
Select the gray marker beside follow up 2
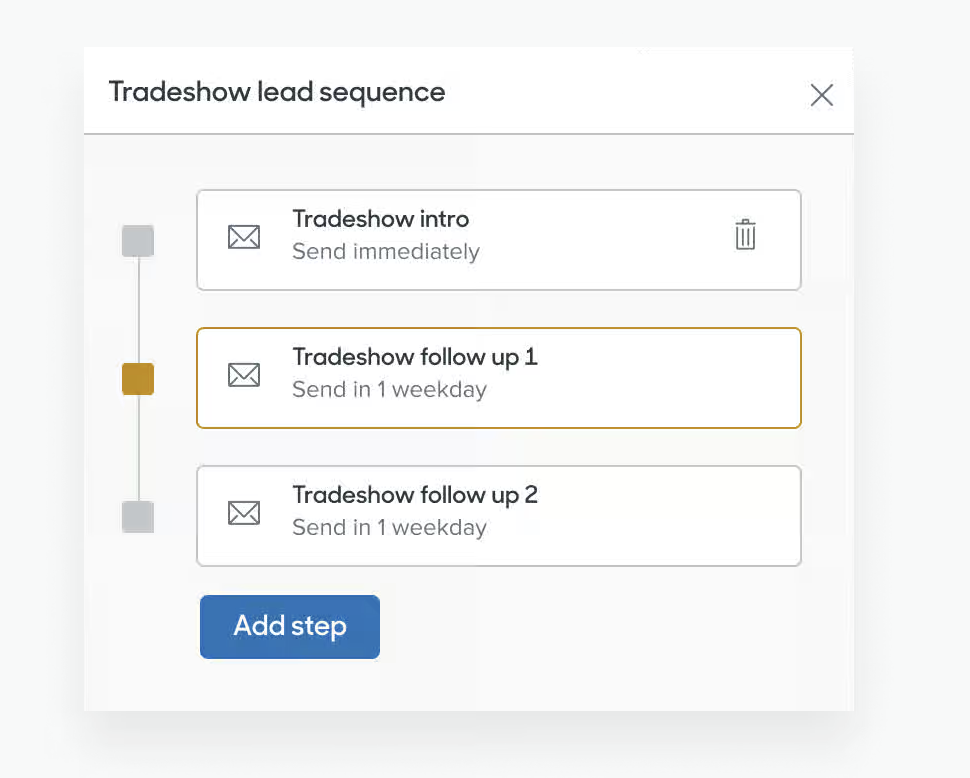(138, 517)
